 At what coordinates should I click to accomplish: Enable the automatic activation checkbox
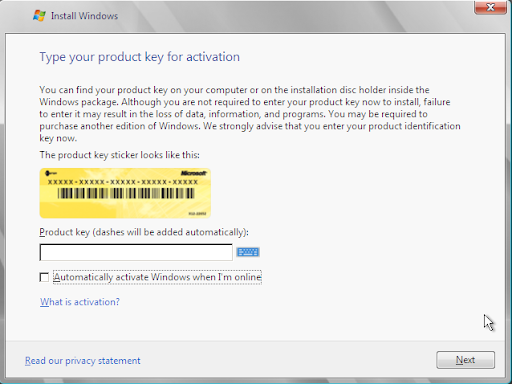tap(44, 277)
